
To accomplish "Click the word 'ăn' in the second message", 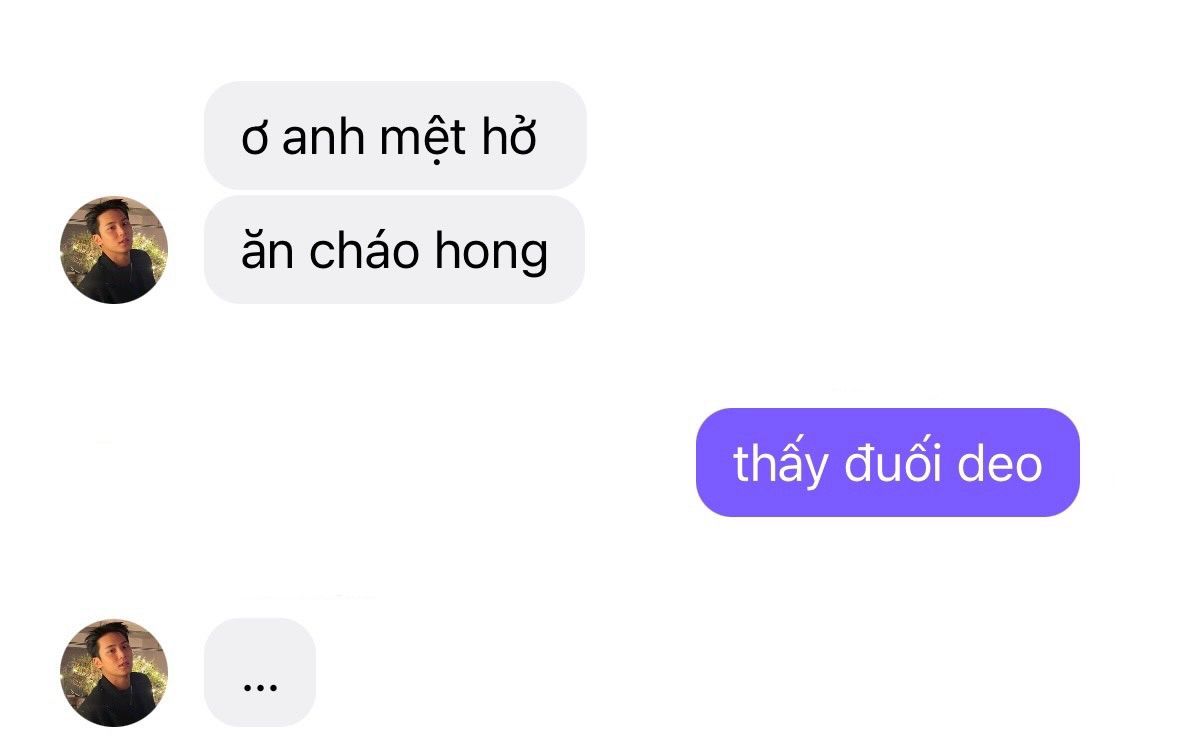I will coord(267,250).
